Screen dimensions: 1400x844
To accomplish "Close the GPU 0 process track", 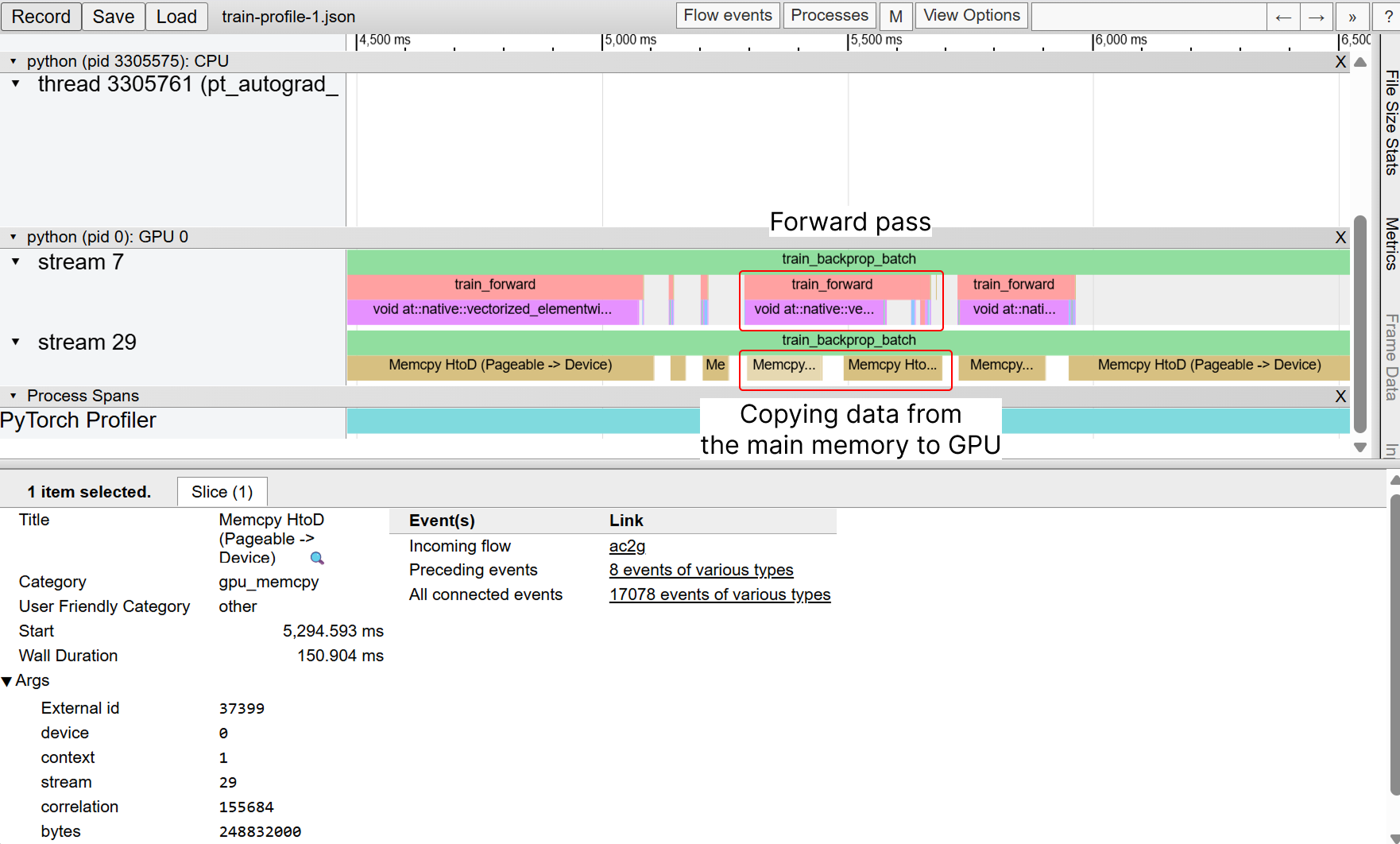I will (x=1340, y=238).
